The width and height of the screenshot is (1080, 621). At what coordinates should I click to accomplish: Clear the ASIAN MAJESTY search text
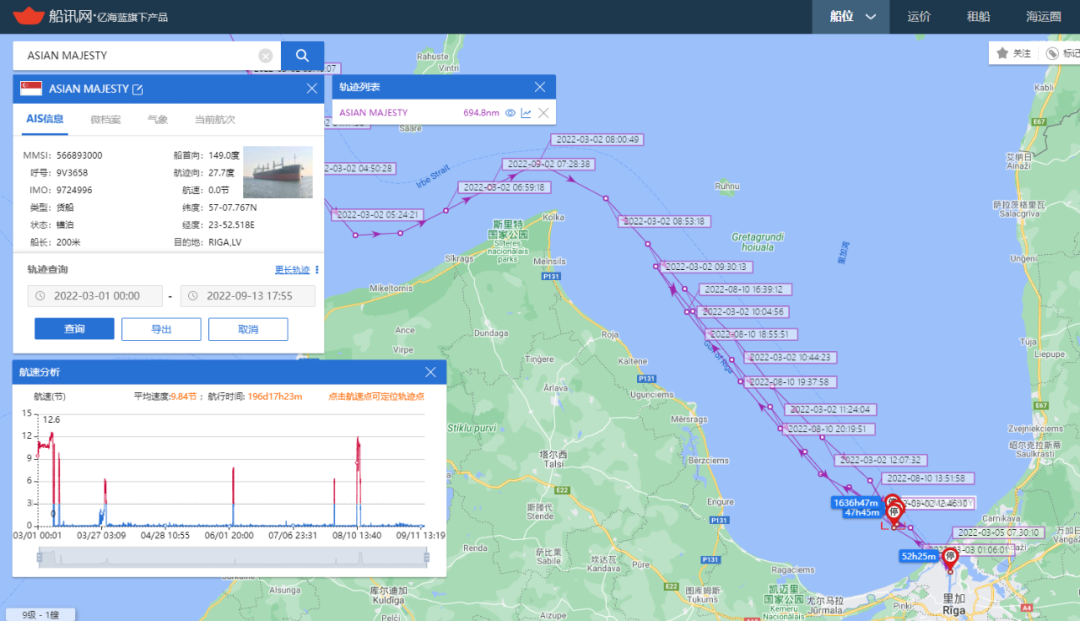tap(266, 56)
